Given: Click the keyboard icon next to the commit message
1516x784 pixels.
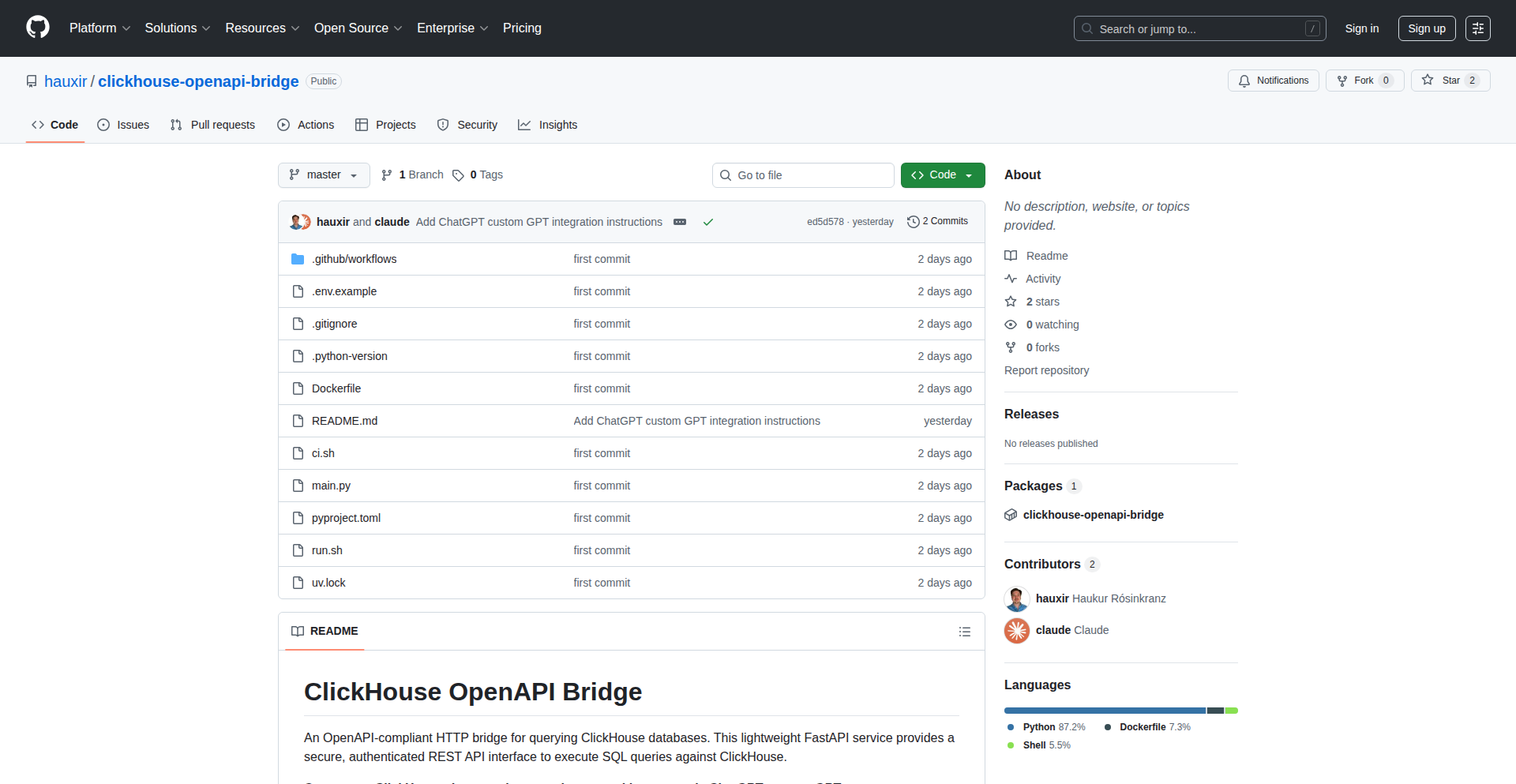Looking at the screenshot, I should pos(679,222).
